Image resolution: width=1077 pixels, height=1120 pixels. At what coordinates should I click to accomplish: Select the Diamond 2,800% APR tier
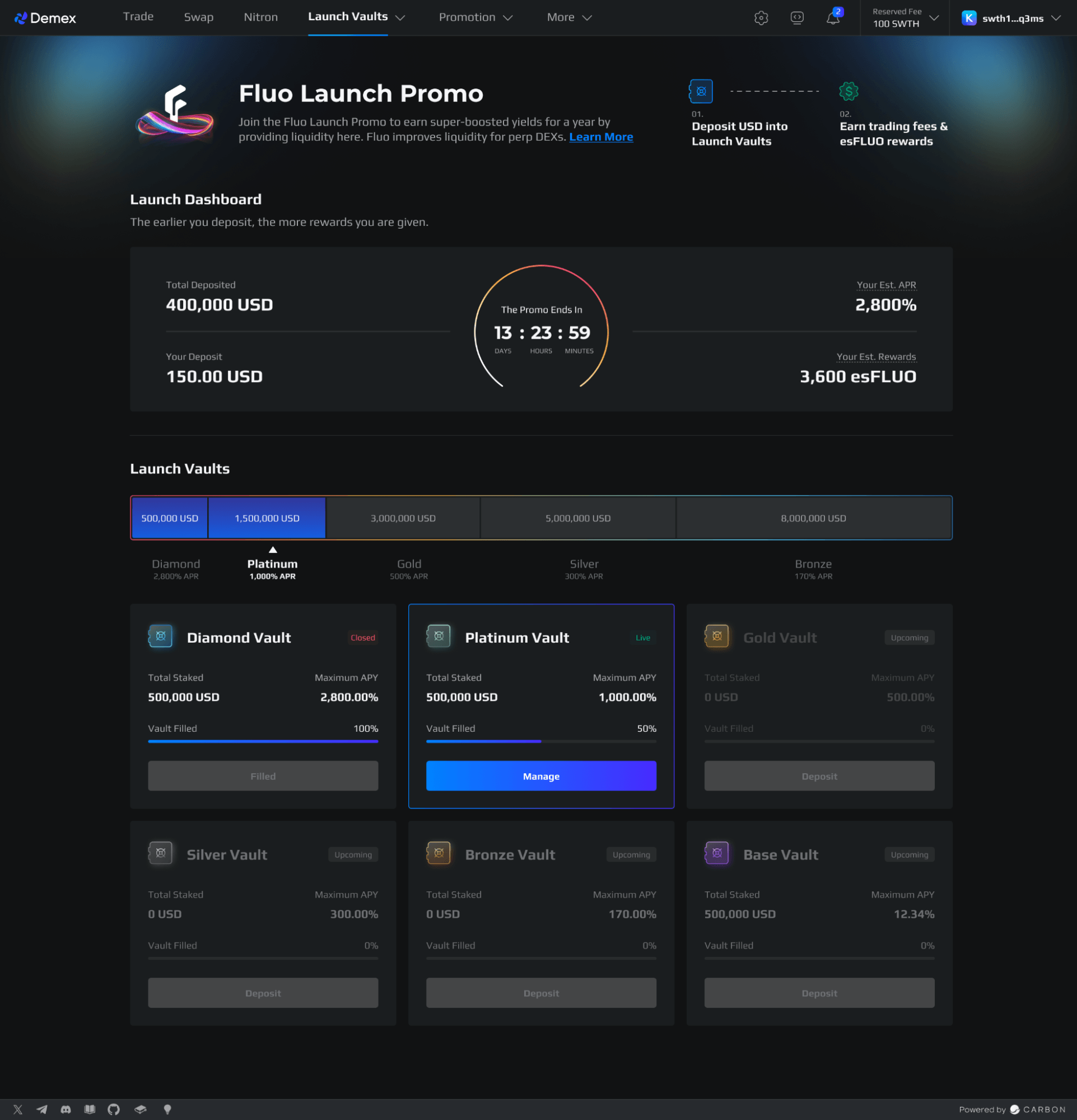click(176, 569)
